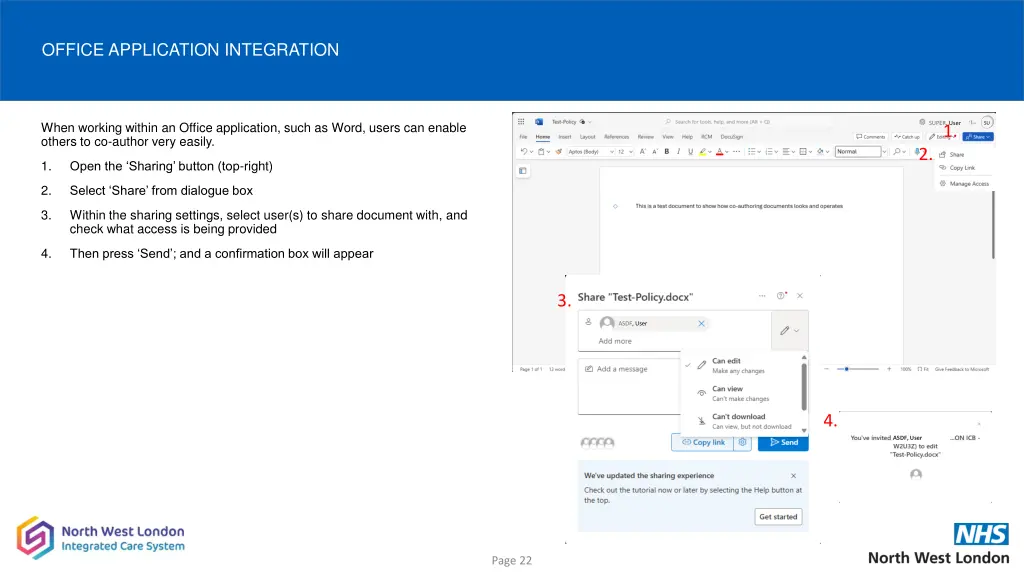Click the Find magnifier icon in ribbon
This screenshot has width=1024, height=576.
(897, 152)
